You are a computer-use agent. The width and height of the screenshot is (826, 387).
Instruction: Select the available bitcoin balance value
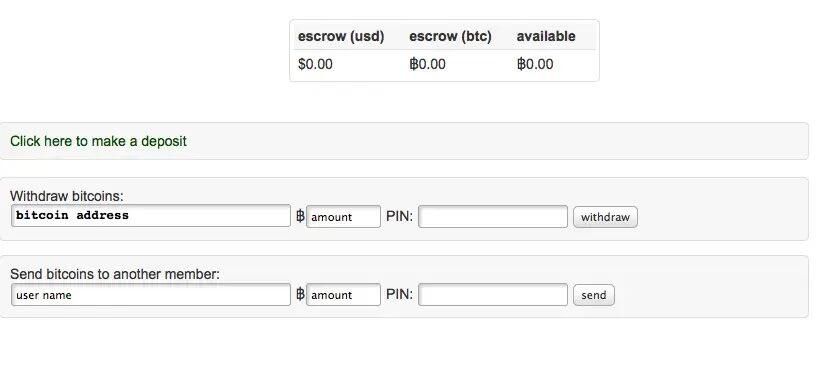point(535,64)
